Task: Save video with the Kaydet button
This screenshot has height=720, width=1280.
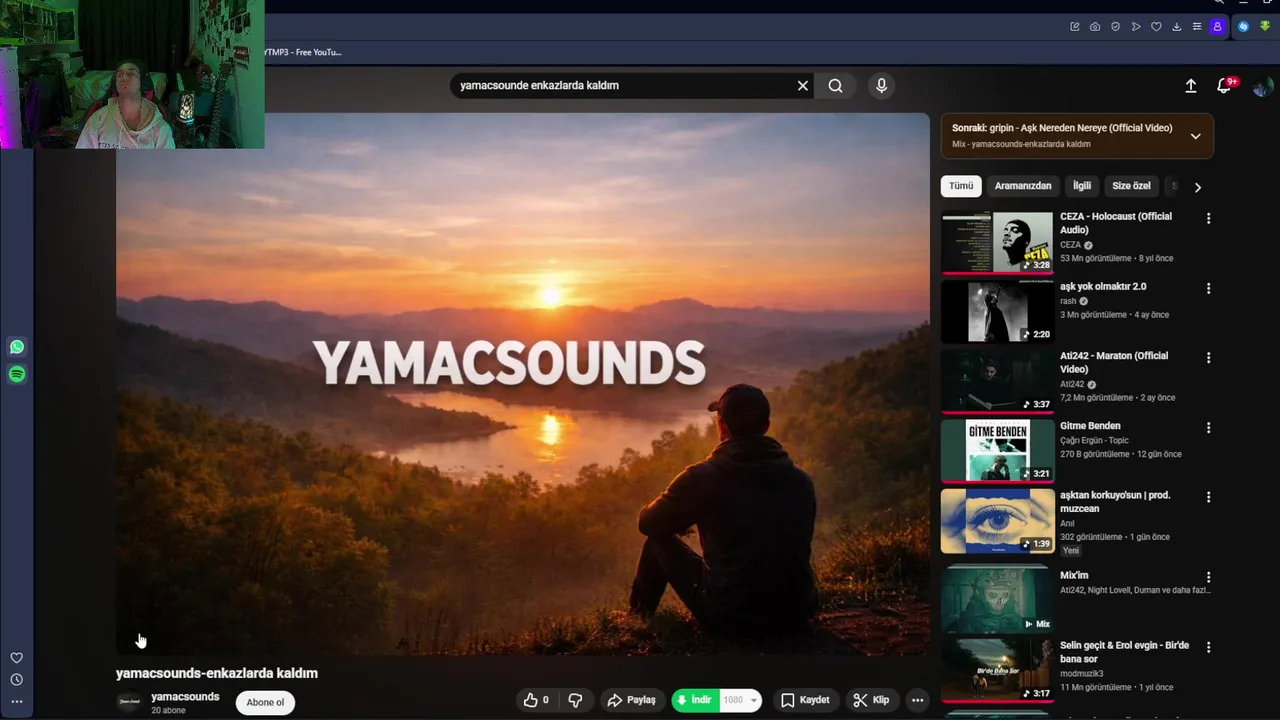Action: pyautogui.click(x=805, y=700)
